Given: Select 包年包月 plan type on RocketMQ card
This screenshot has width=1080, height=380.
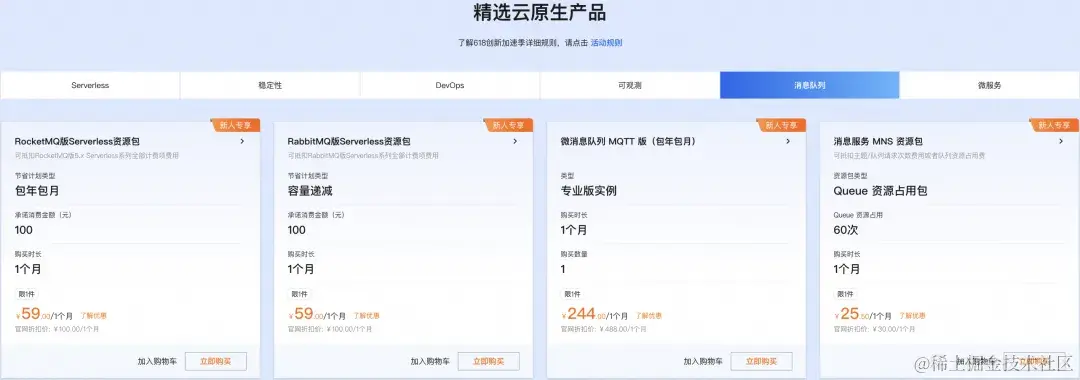Looking at the screenshot, I should pos(37,191).
